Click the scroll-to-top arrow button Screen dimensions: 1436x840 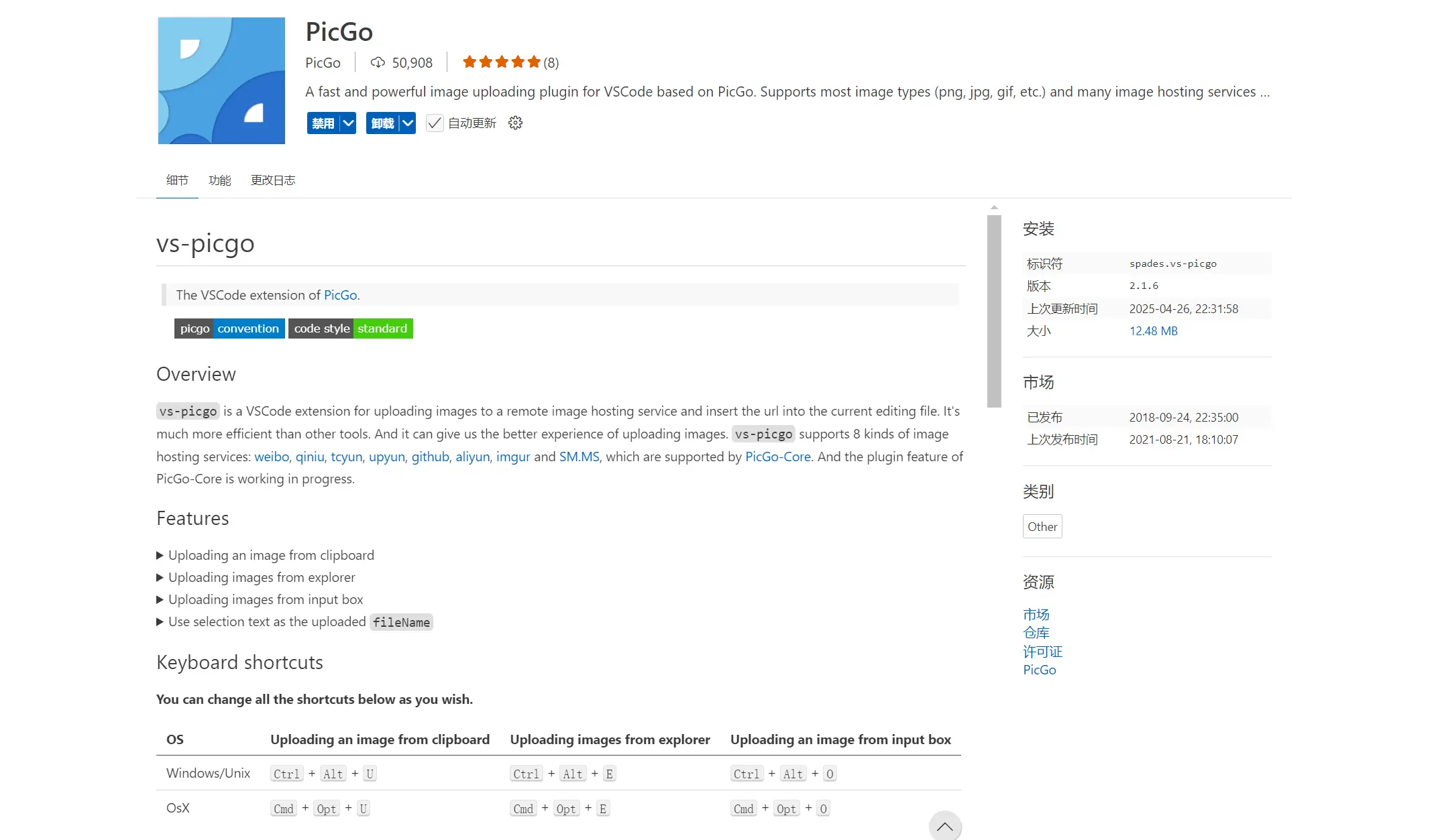tap(944, 826)
